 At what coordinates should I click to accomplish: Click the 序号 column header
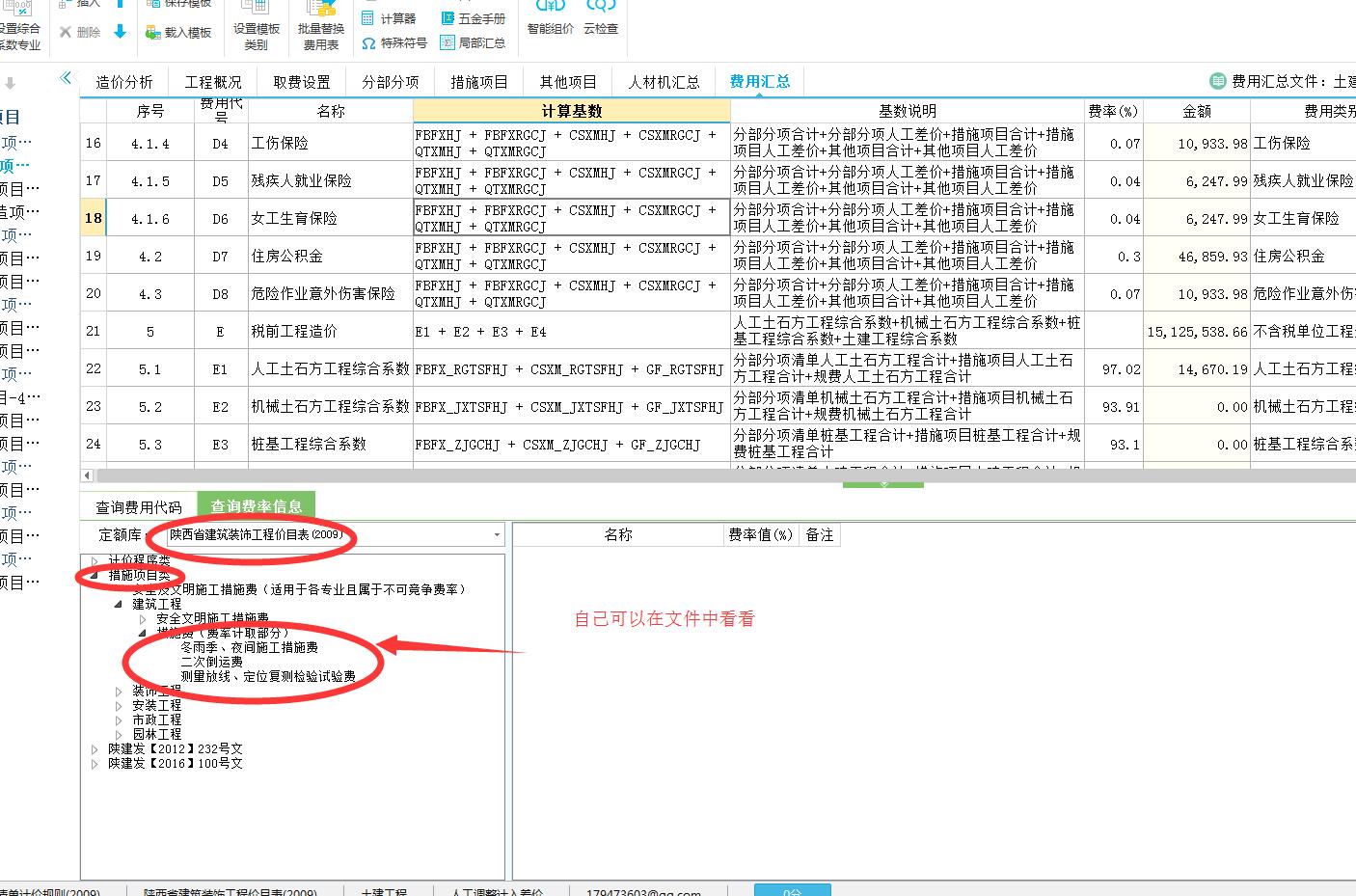pyautogui.click(x=150, y=111)
